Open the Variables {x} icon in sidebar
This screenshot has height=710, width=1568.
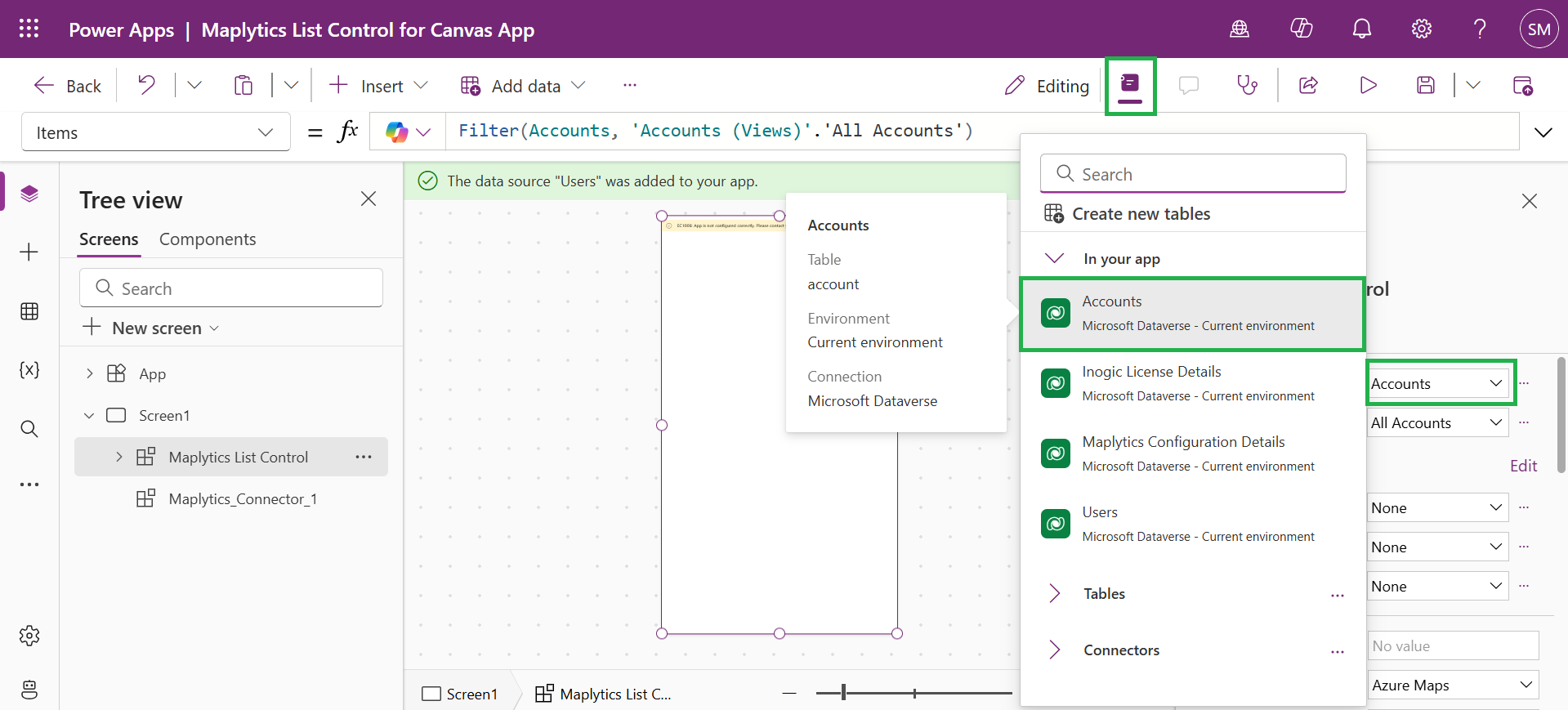coord(29,369)
